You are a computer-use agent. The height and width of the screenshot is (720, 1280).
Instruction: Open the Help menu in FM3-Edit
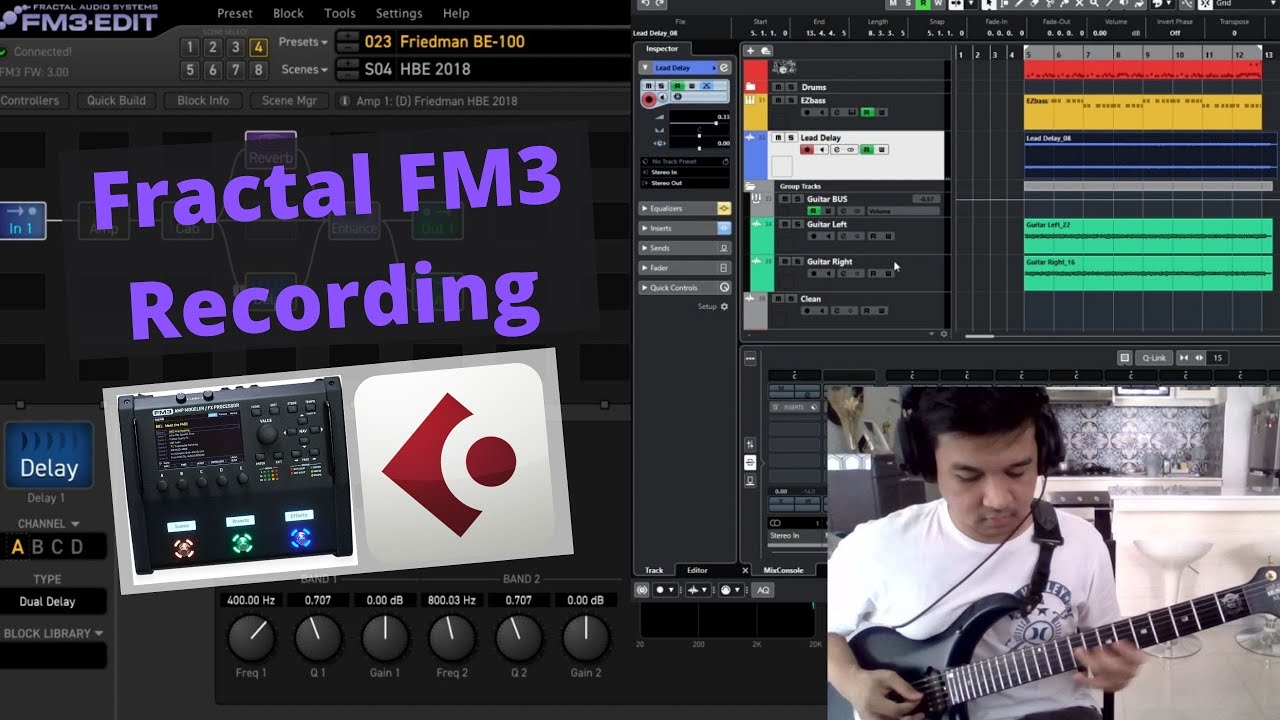tap(456, 13)
